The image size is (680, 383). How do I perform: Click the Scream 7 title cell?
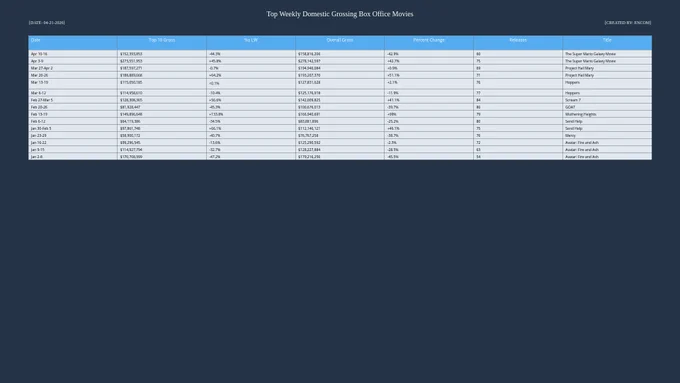607,100
